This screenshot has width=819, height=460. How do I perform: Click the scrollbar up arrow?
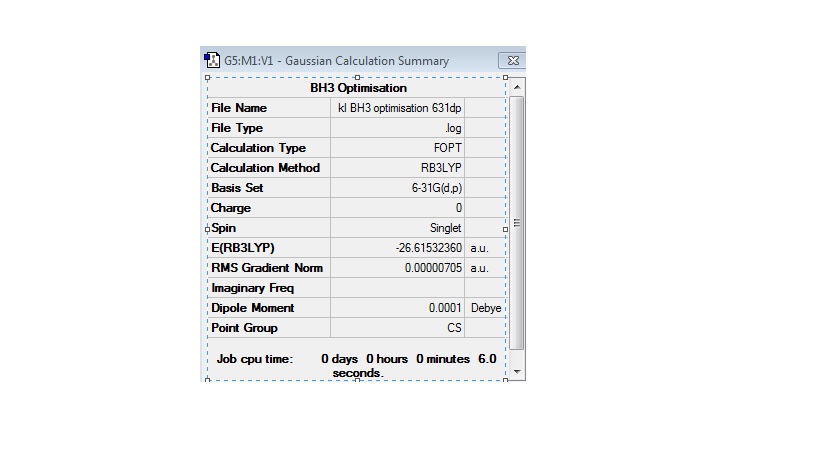pyautogui.click(x=517, y=87)
